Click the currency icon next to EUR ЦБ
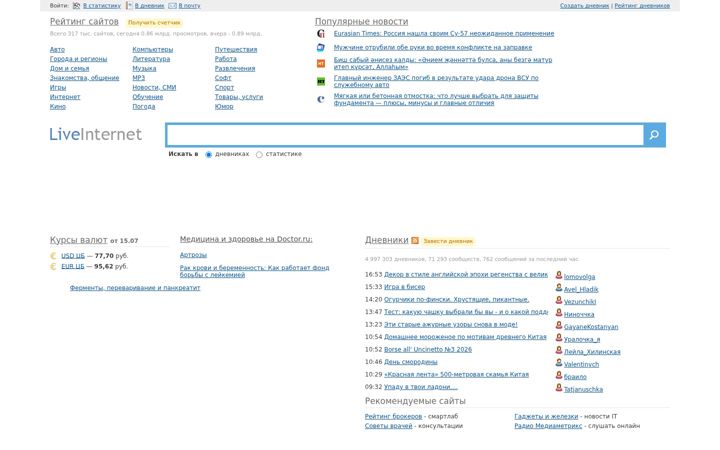 pos(53,267)
